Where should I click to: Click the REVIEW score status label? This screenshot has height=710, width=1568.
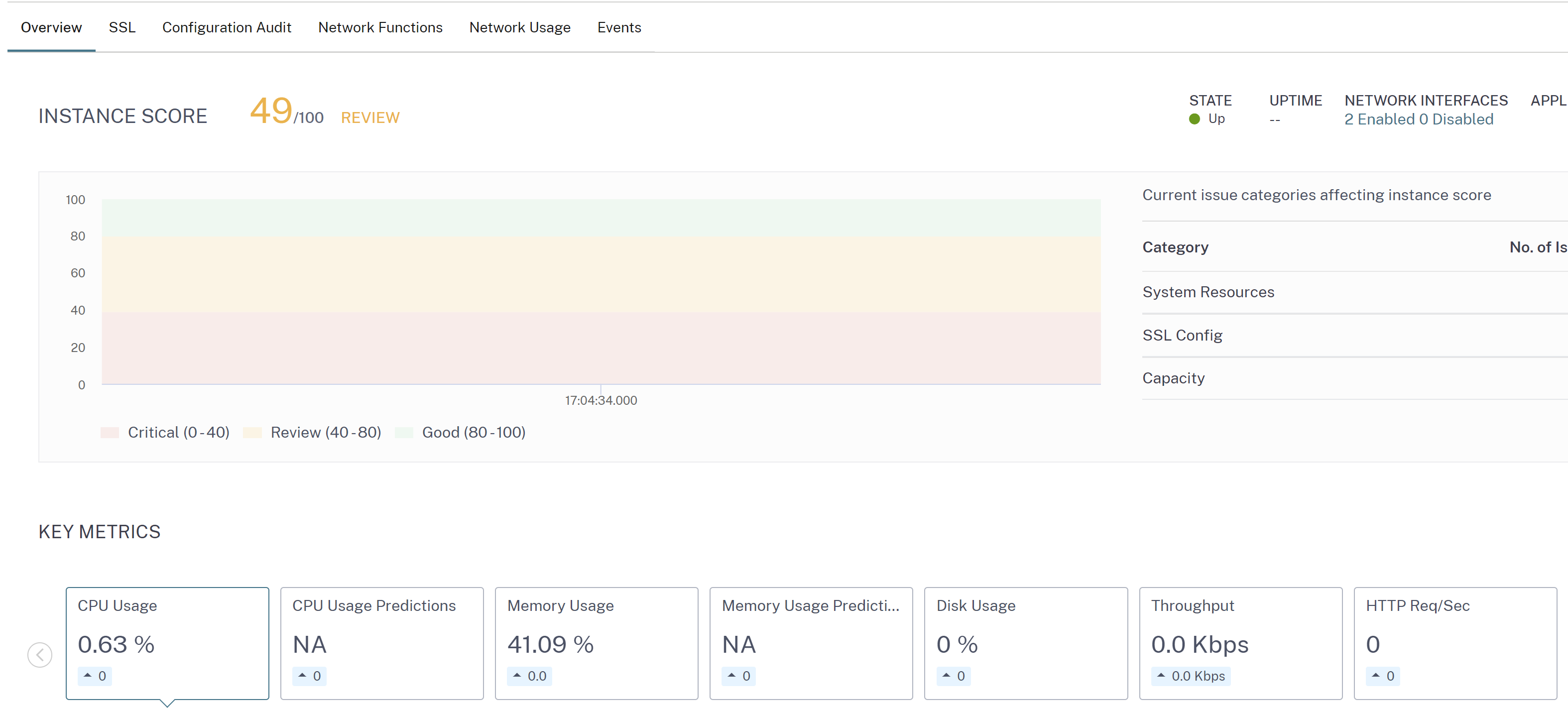pos(370,118)
